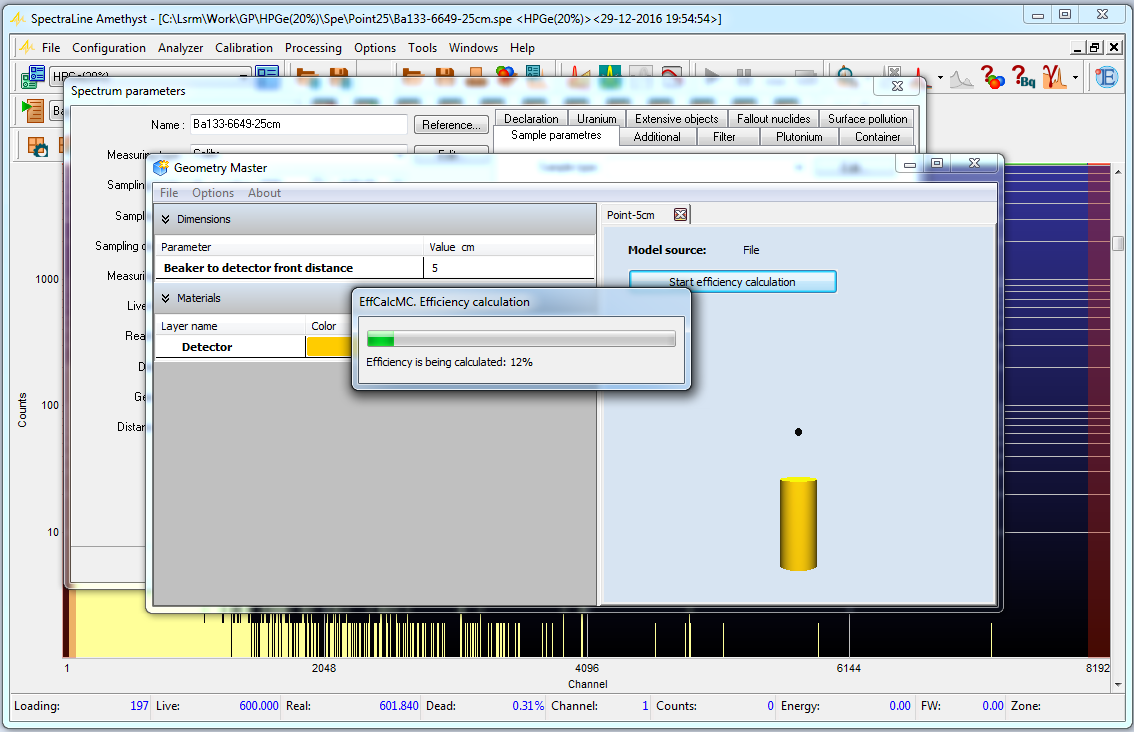Click the question mark with colored balls icon
The height and width of the screenshot is (732, 1134).
(x=992, y=76)
